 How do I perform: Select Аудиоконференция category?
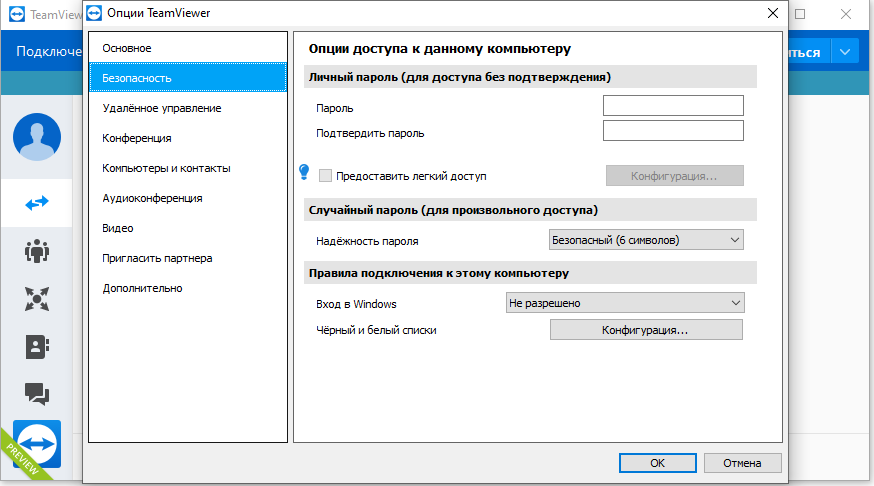pos(188,198)
